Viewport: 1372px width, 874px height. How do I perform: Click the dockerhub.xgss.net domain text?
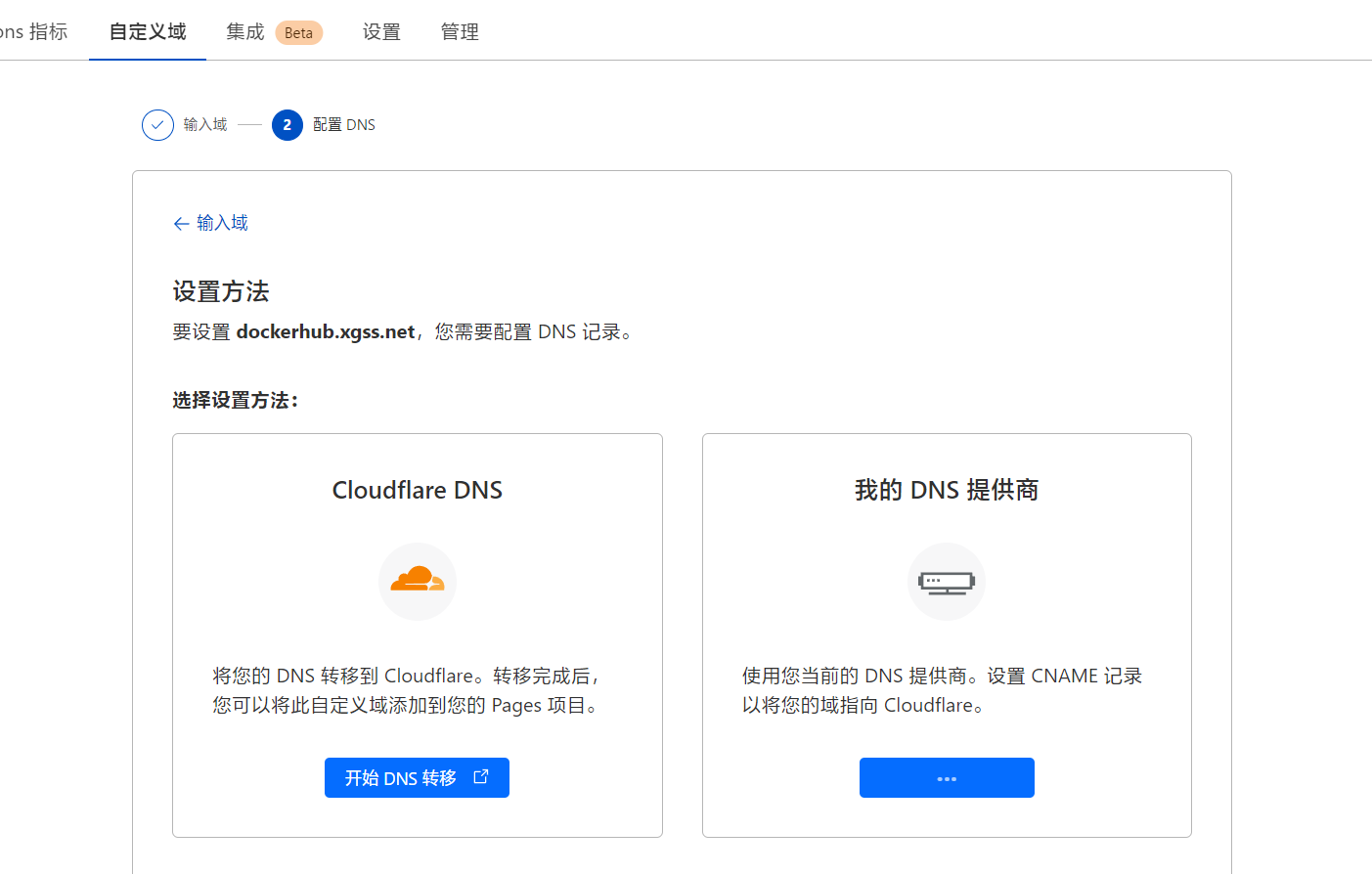[x=326, y=332]
